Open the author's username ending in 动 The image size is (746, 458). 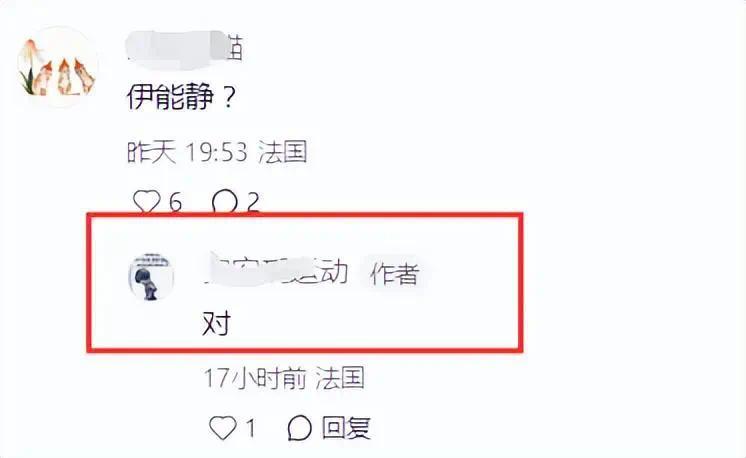[x=276, y=271]
